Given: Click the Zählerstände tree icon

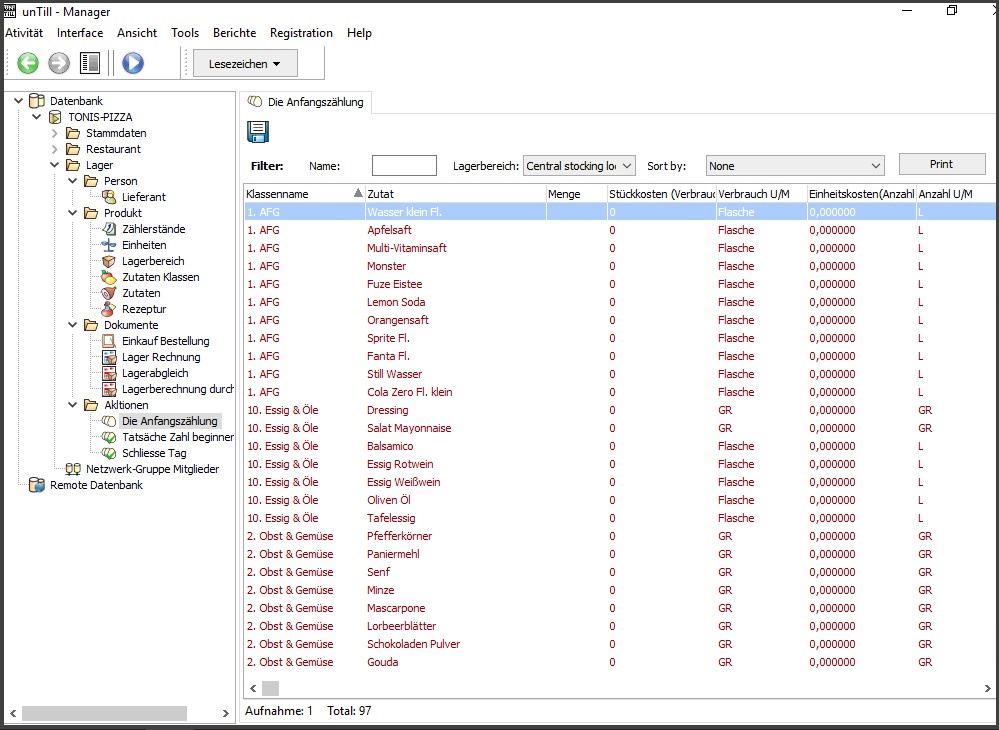Looking at the screenshot, I should pyautogui.click(x=110, y=229).
